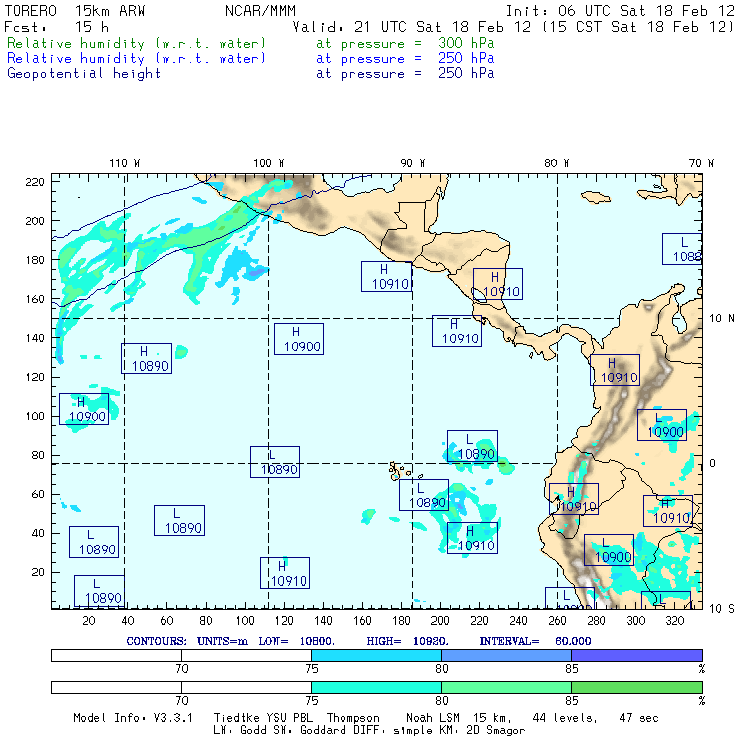Screen dimensions: 740x740
Task: Click the medium-blue 80–85% swatch in the upper legend bar
Action: [x=506, y=655]
